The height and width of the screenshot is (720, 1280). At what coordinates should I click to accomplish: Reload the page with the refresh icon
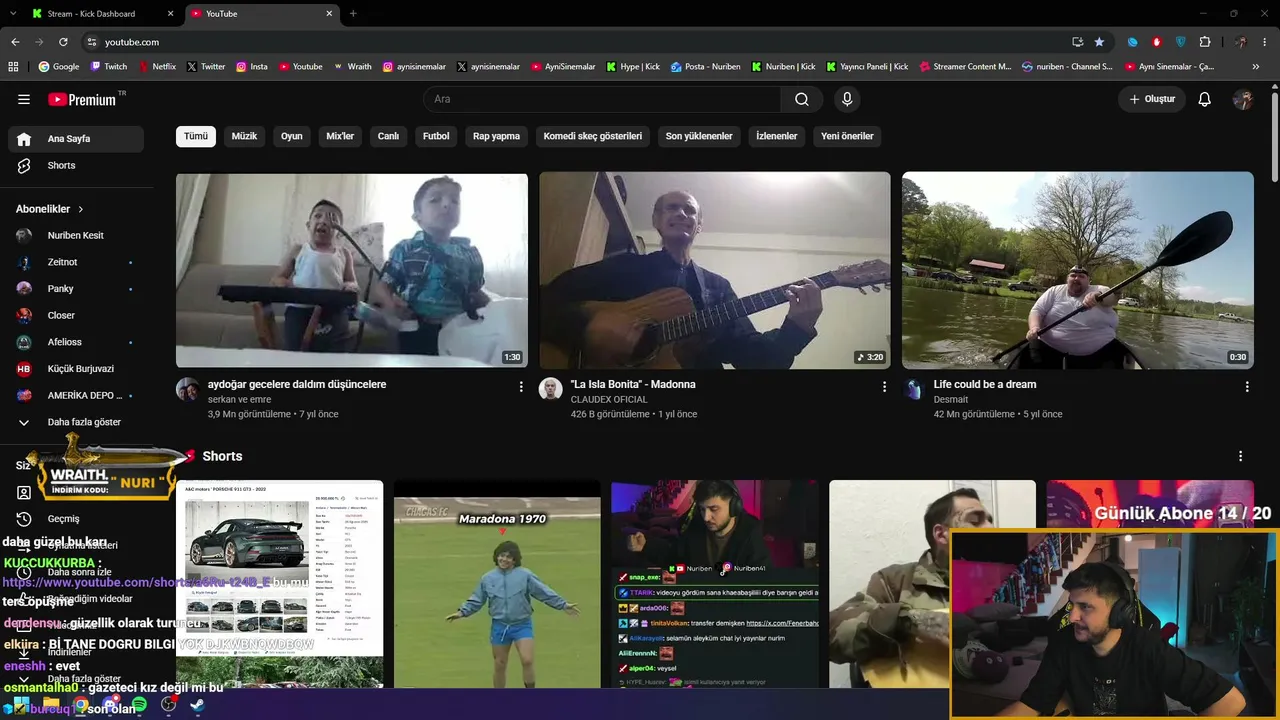(x=63, y=42)
